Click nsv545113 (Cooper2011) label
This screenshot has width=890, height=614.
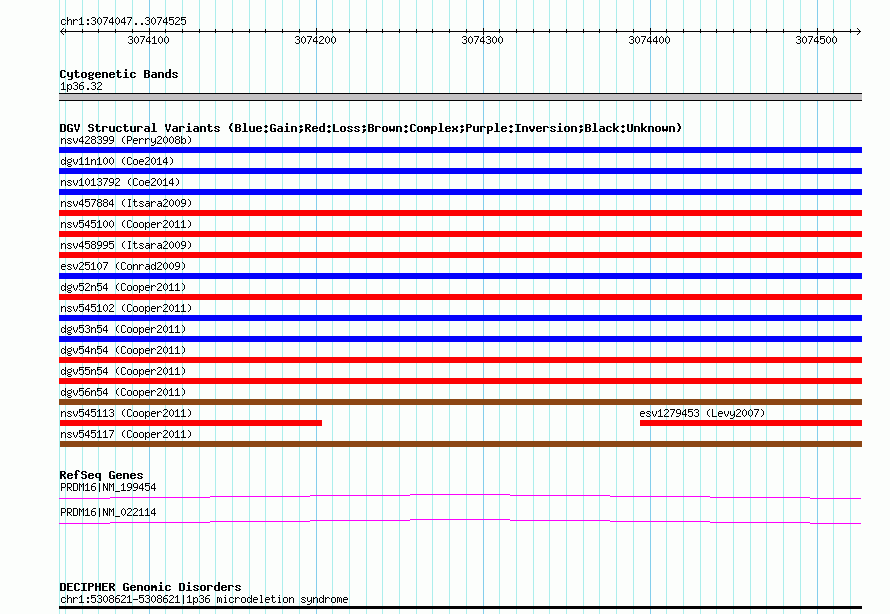pos(126,413)
